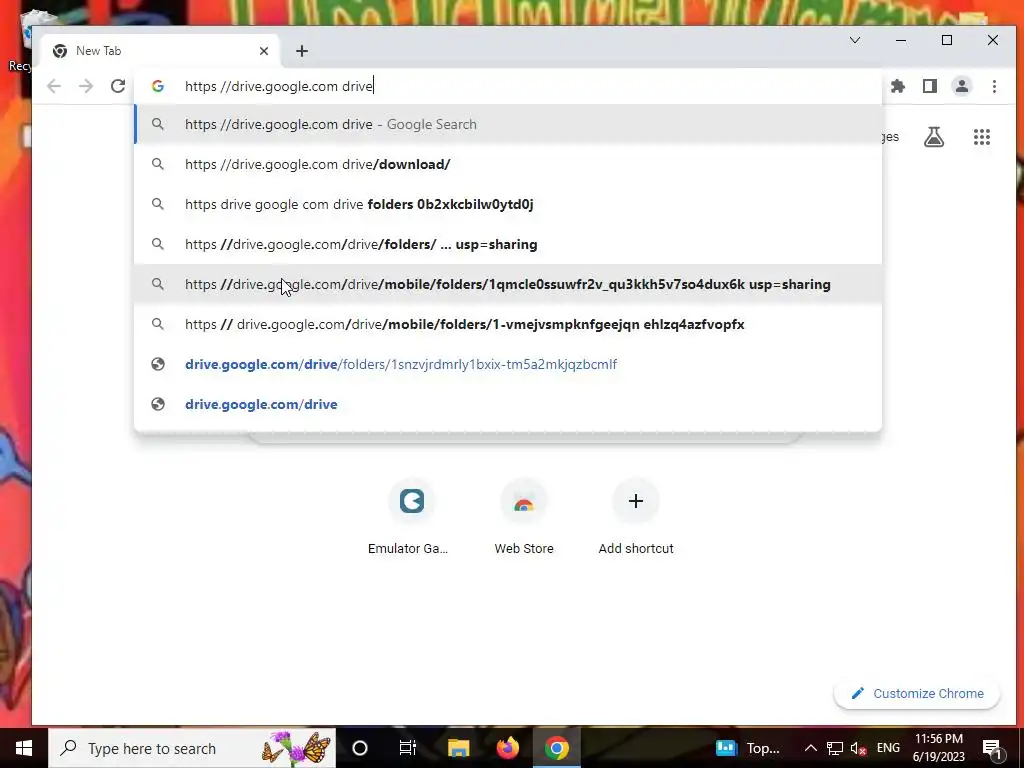Open the Extensions puzzle icon
Screen dimensions: 1024x768
coord(898,86)
